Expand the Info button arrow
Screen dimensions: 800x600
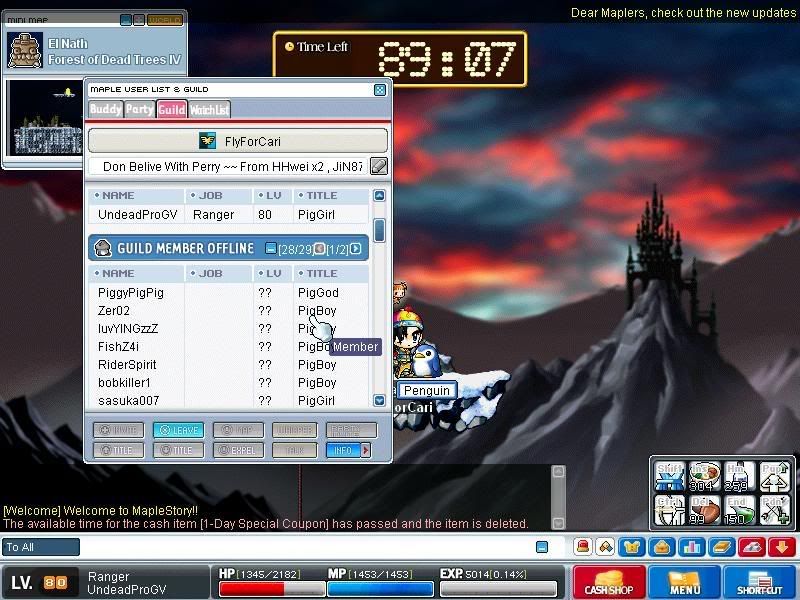point(365,450)
